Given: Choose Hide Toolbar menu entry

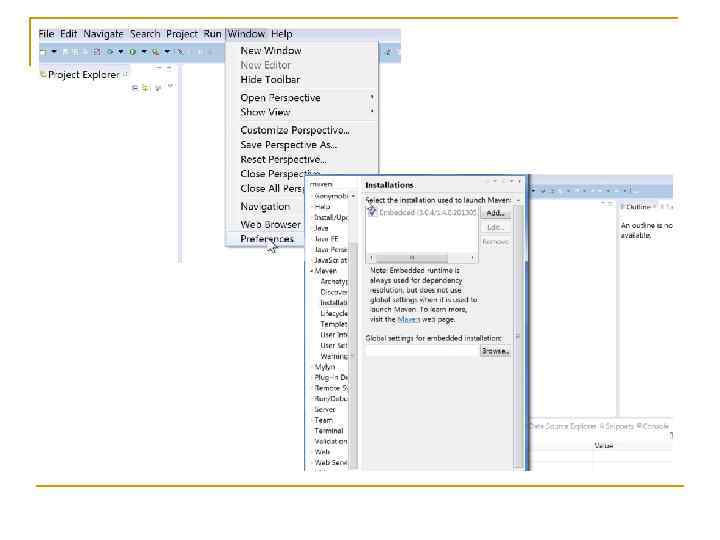Looking at the screenshot, I should coord(270,79).
